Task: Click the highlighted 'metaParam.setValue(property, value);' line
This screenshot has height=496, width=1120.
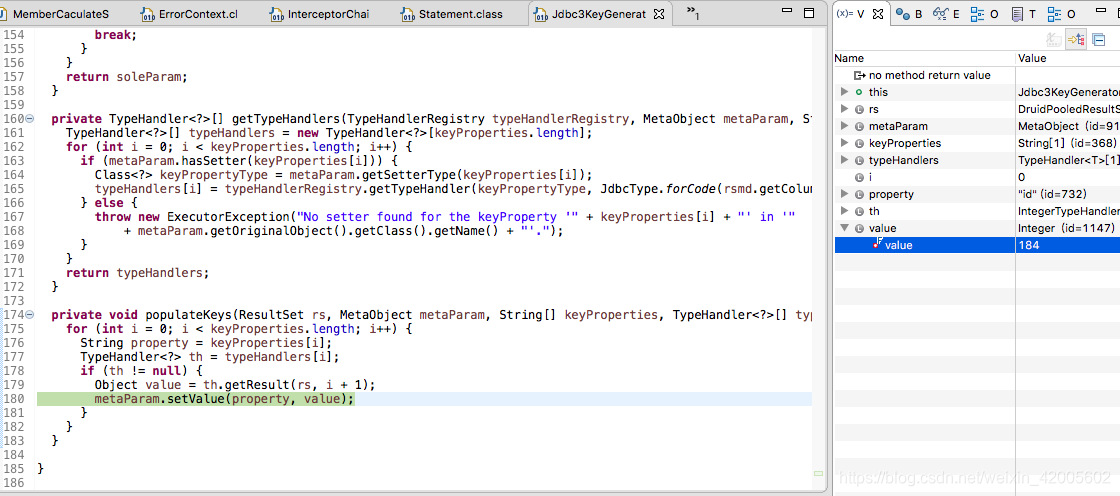Action: coord(224,399)
